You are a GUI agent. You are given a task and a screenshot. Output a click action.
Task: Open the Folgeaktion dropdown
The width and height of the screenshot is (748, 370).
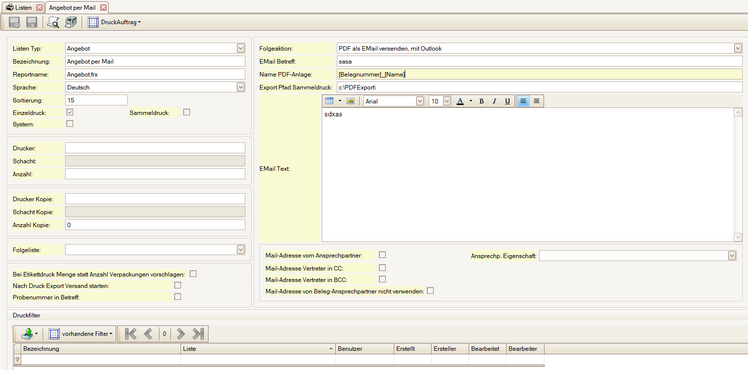click(x=738, y=48)
